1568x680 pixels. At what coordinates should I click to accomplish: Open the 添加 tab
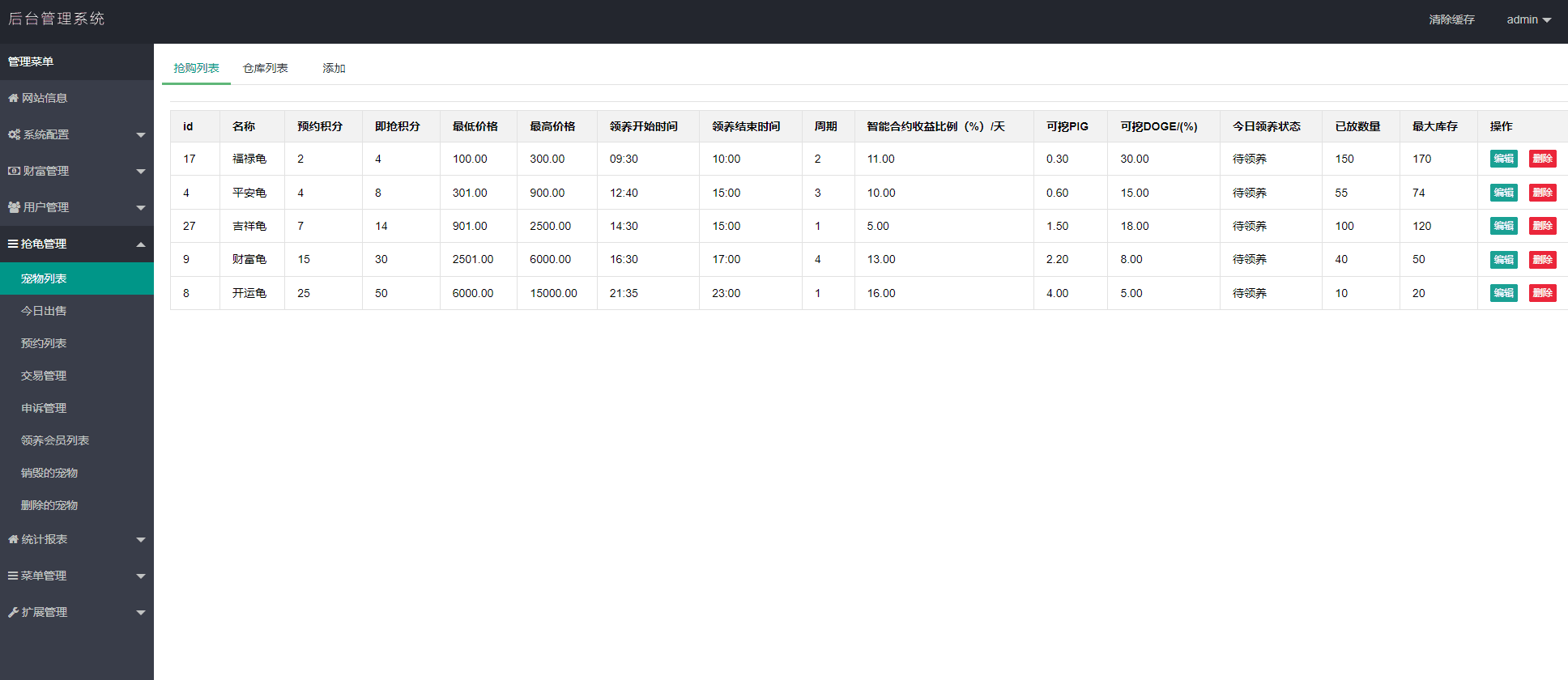coord(334,68)
